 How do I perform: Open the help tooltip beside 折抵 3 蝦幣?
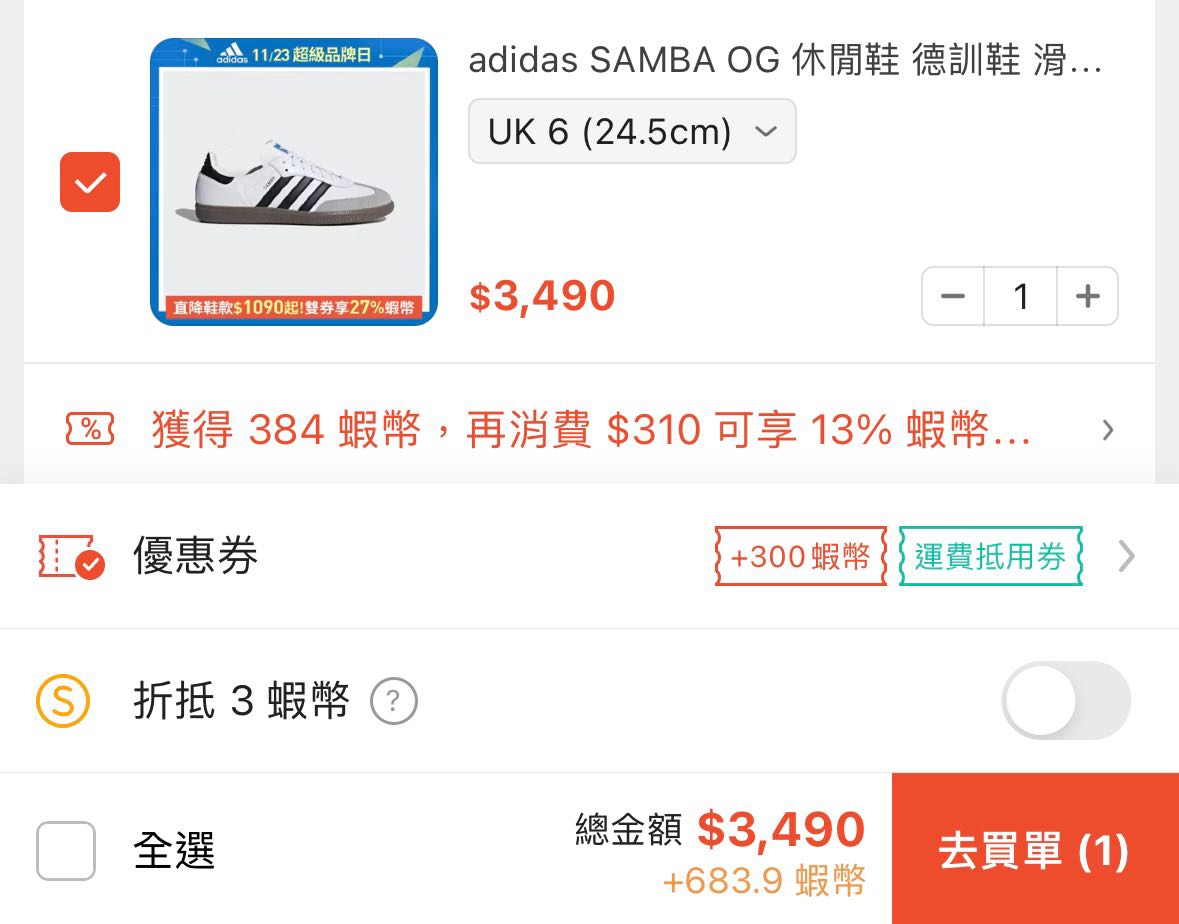[x=394, y=700]
